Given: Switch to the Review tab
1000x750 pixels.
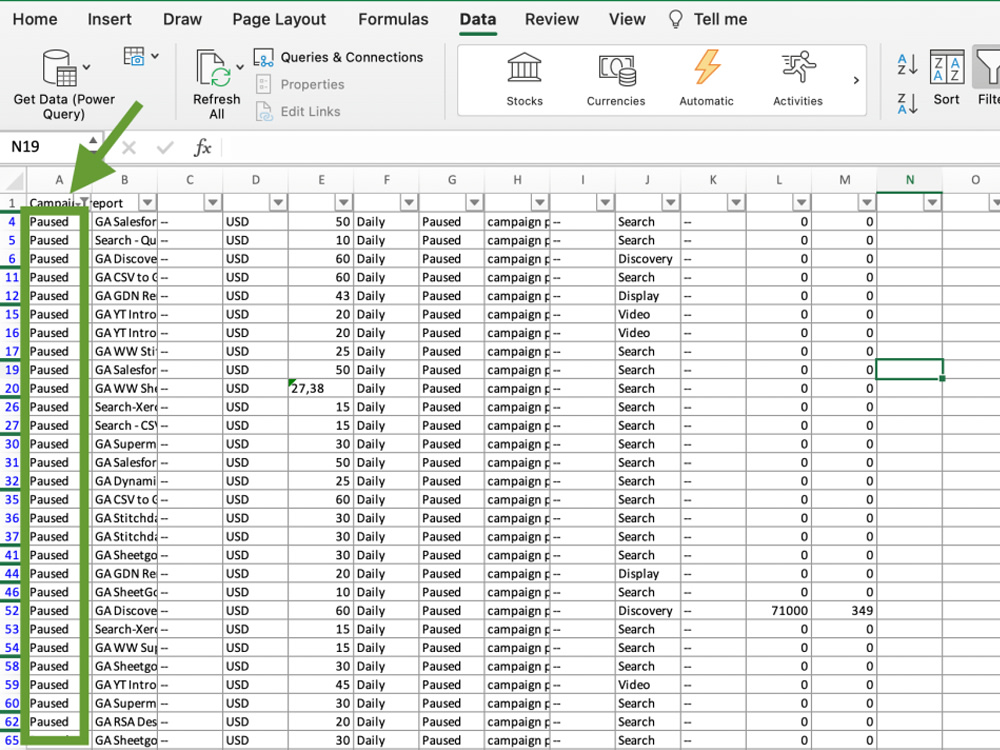Looking at the screenshot, I should tap(552, 19).
